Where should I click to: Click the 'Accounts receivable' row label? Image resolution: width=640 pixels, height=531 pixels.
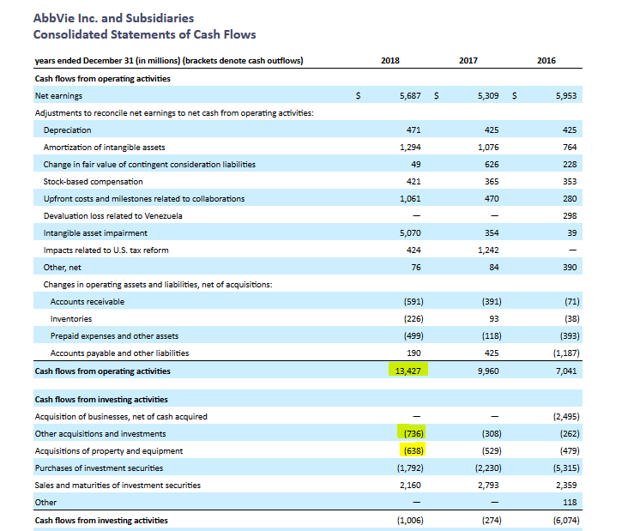point(87,302)
